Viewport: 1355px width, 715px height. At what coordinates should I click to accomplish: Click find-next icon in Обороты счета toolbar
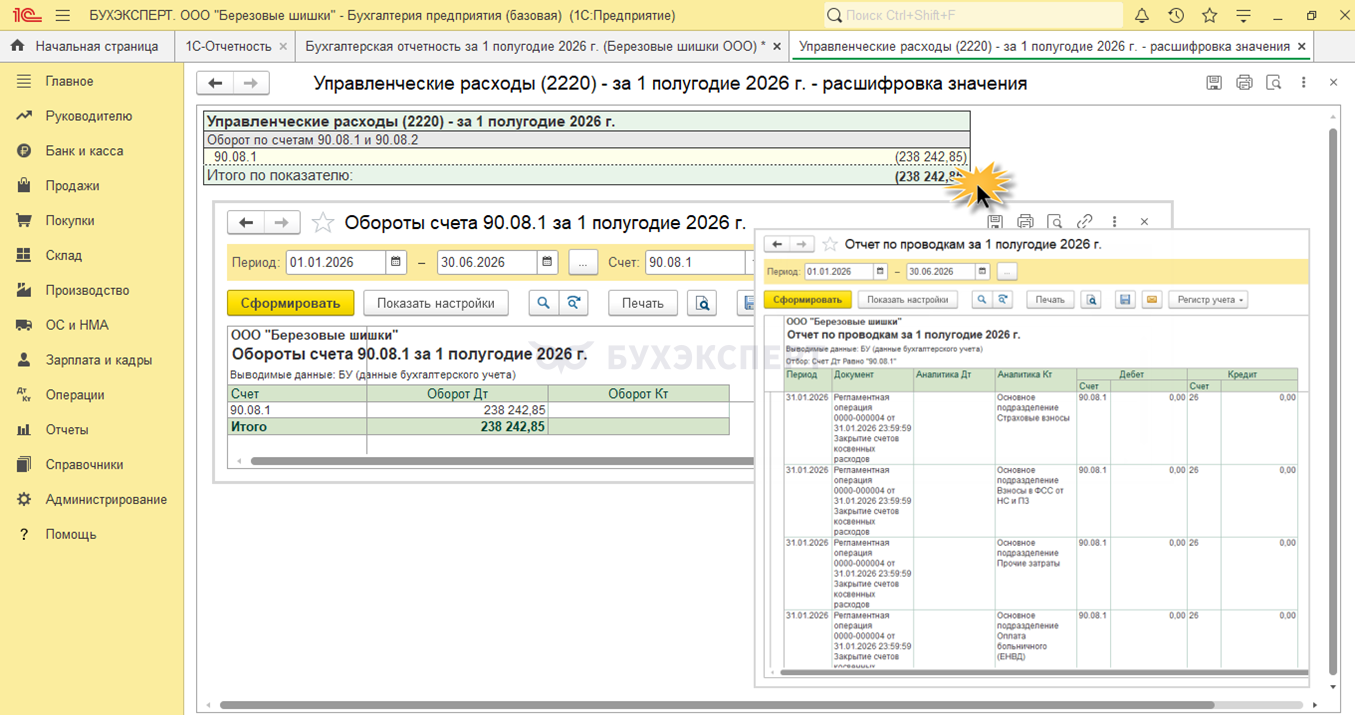tap(573, 303)
